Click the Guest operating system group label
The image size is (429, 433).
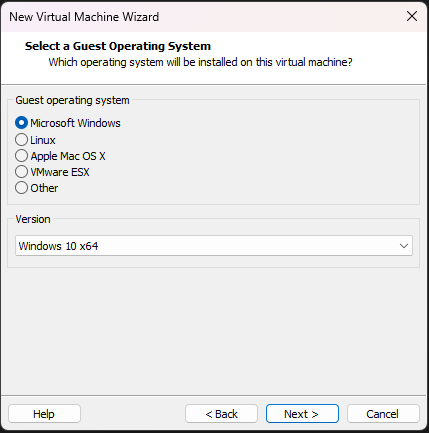72,100
